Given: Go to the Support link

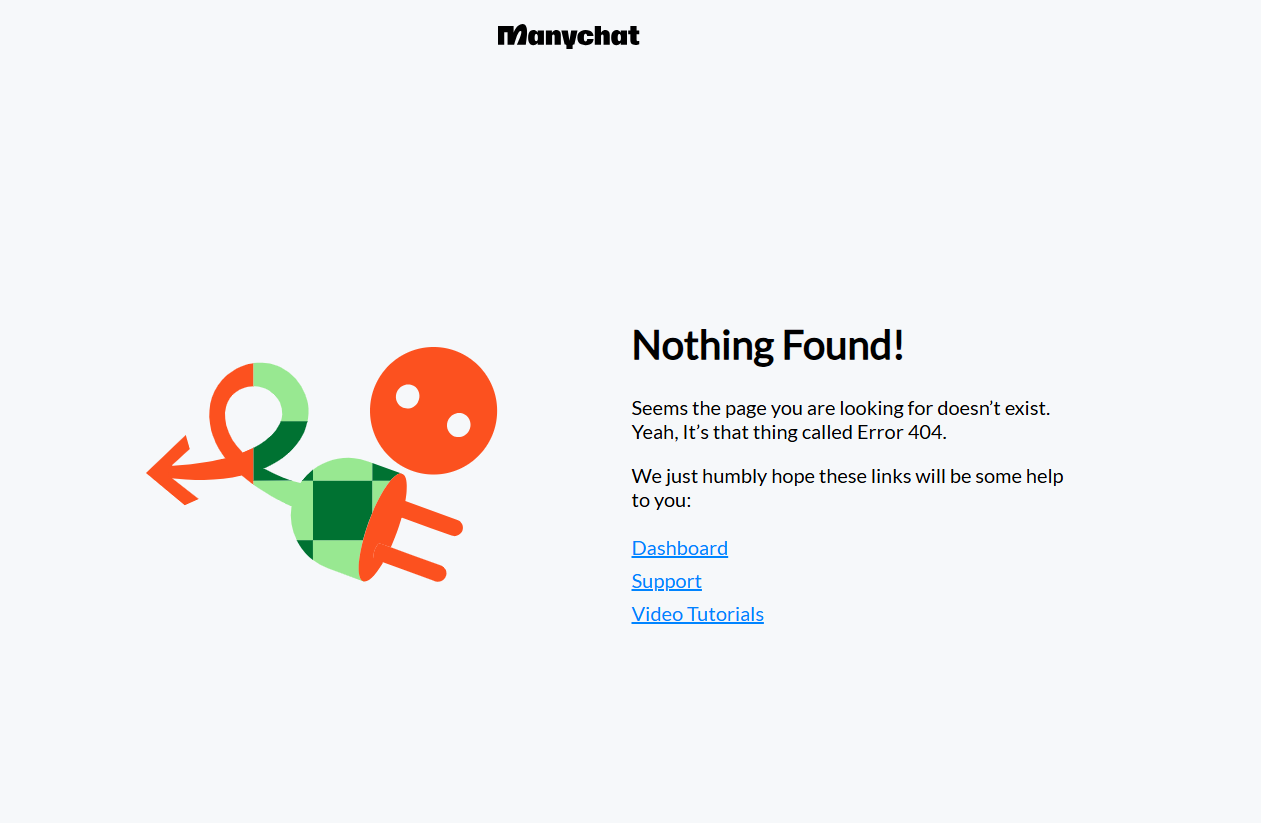Looking at the screenshot, I should [x=667, y=581].
